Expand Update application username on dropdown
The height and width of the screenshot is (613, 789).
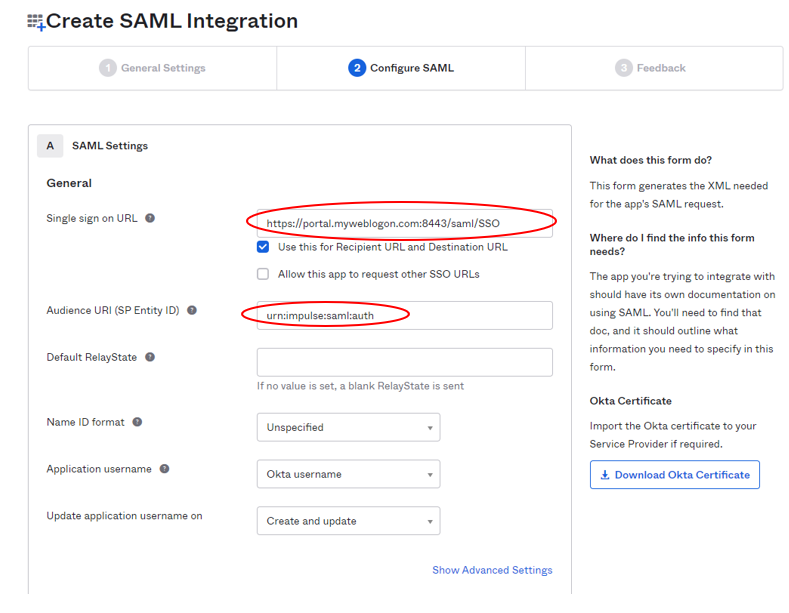tap(348, 521)
